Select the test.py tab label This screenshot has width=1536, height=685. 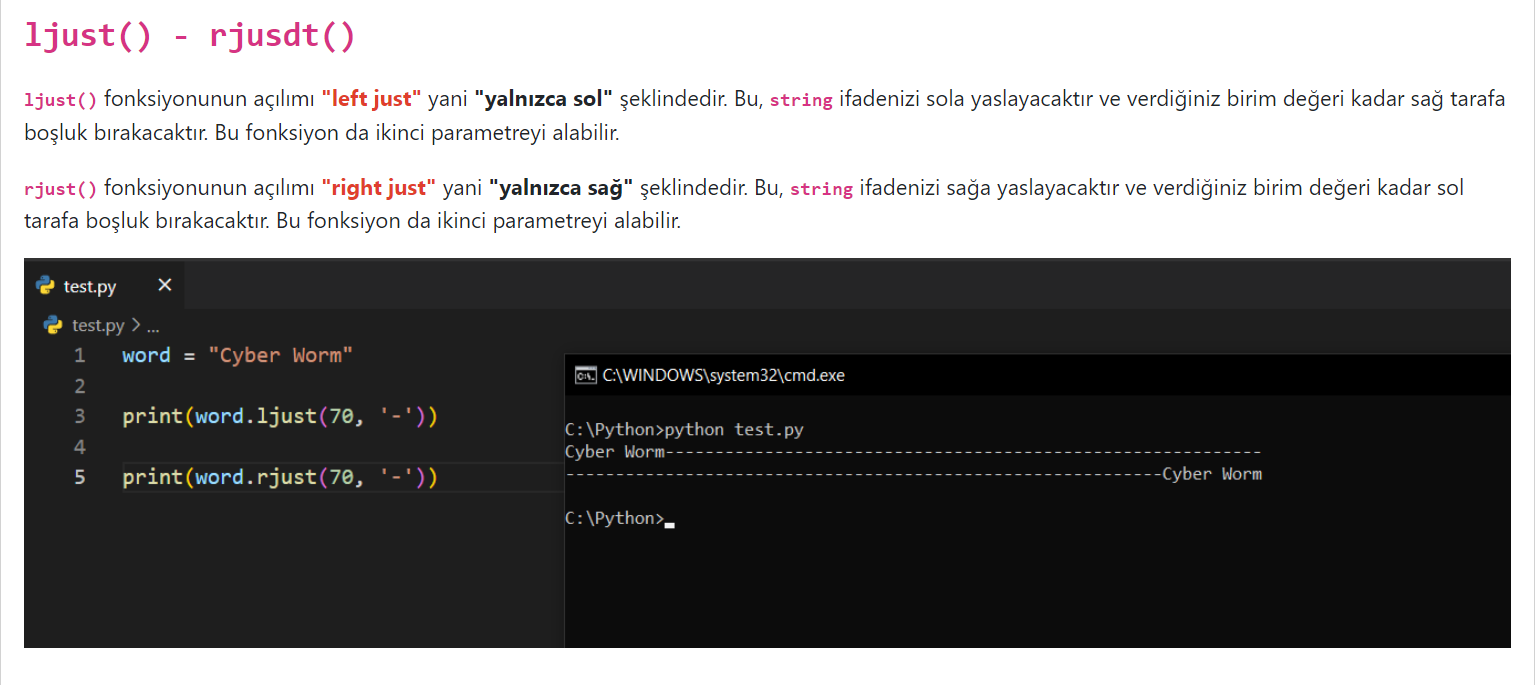(90, 287)
